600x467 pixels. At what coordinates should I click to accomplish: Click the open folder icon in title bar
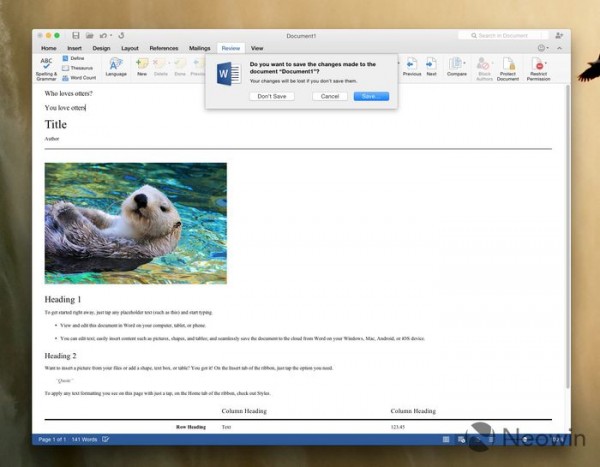(x=90, y=36)
